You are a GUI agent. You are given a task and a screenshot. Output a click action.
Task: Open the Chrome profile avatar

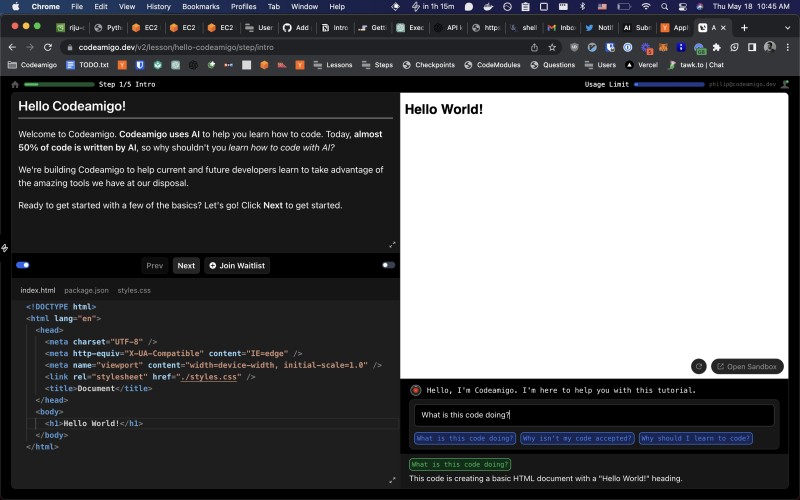770,47
